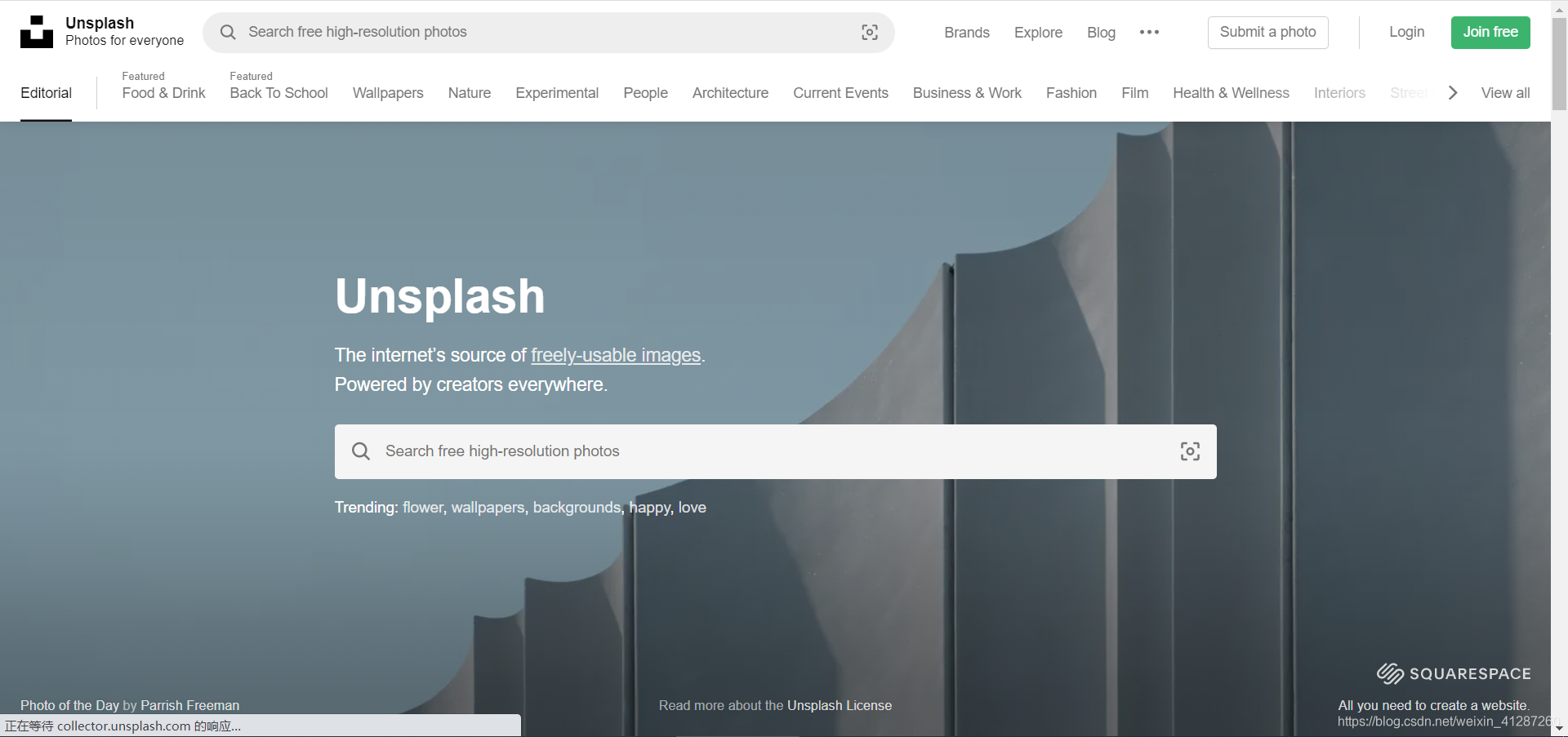Image resolution: width=1568 pixels, height=737 pixels.
Task: Focus the top search photos field
Action: (x=549, y=33)
